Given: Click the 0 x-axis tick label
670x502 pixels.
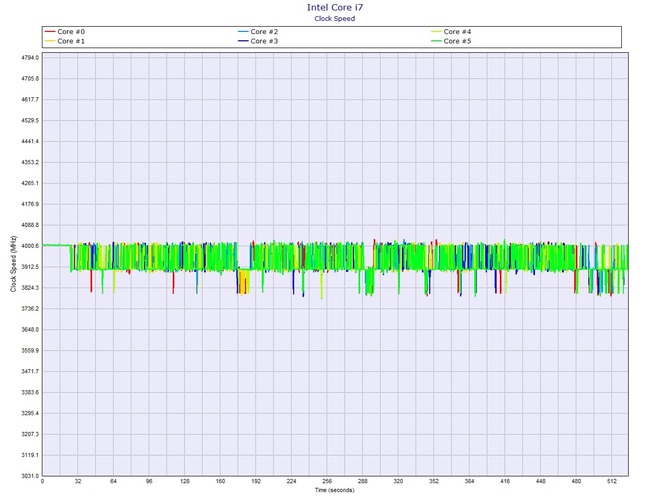Looking at the screenshot, I should (x=43, y=483).
